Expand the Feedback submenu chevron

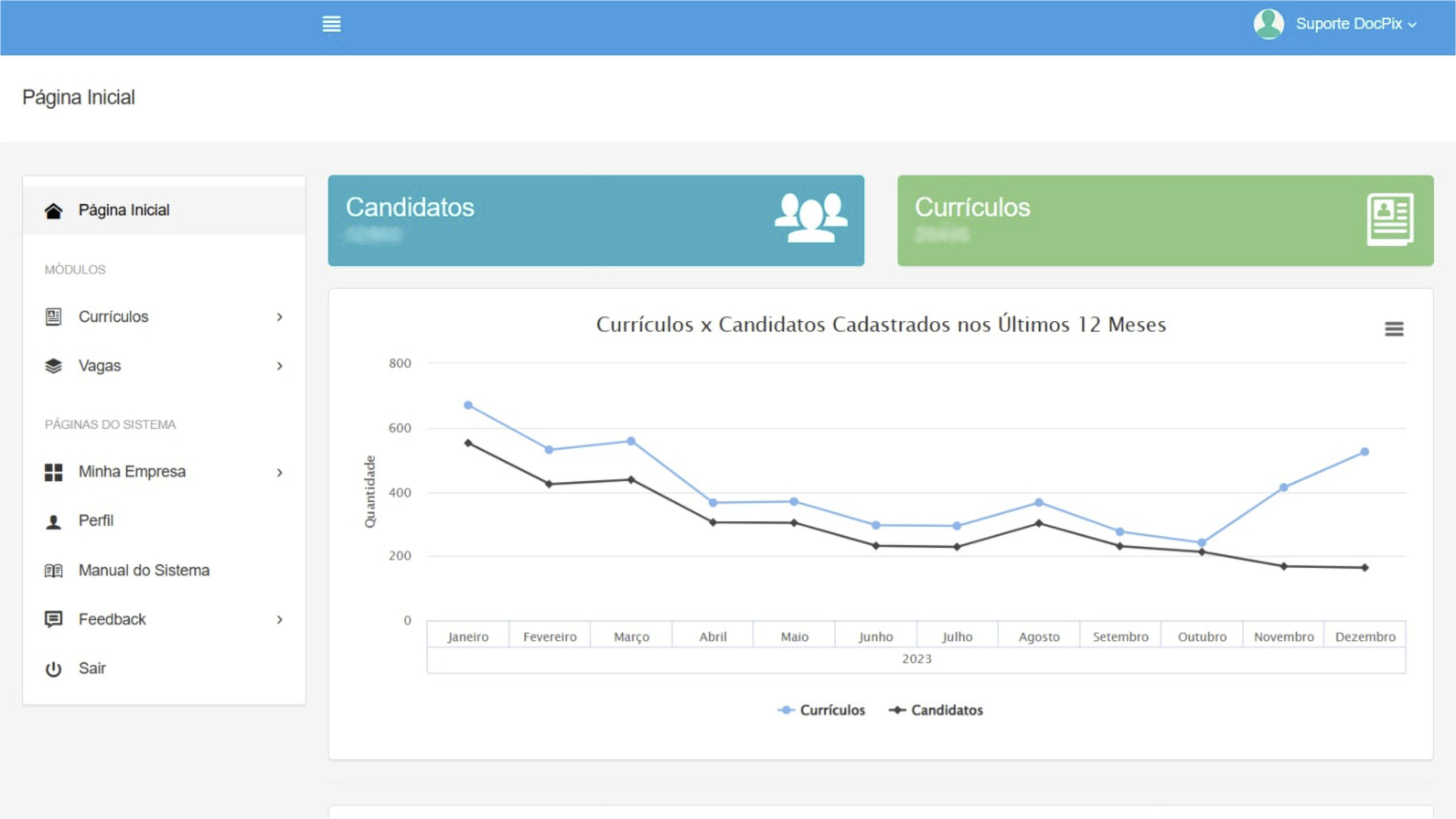[279, 619]
